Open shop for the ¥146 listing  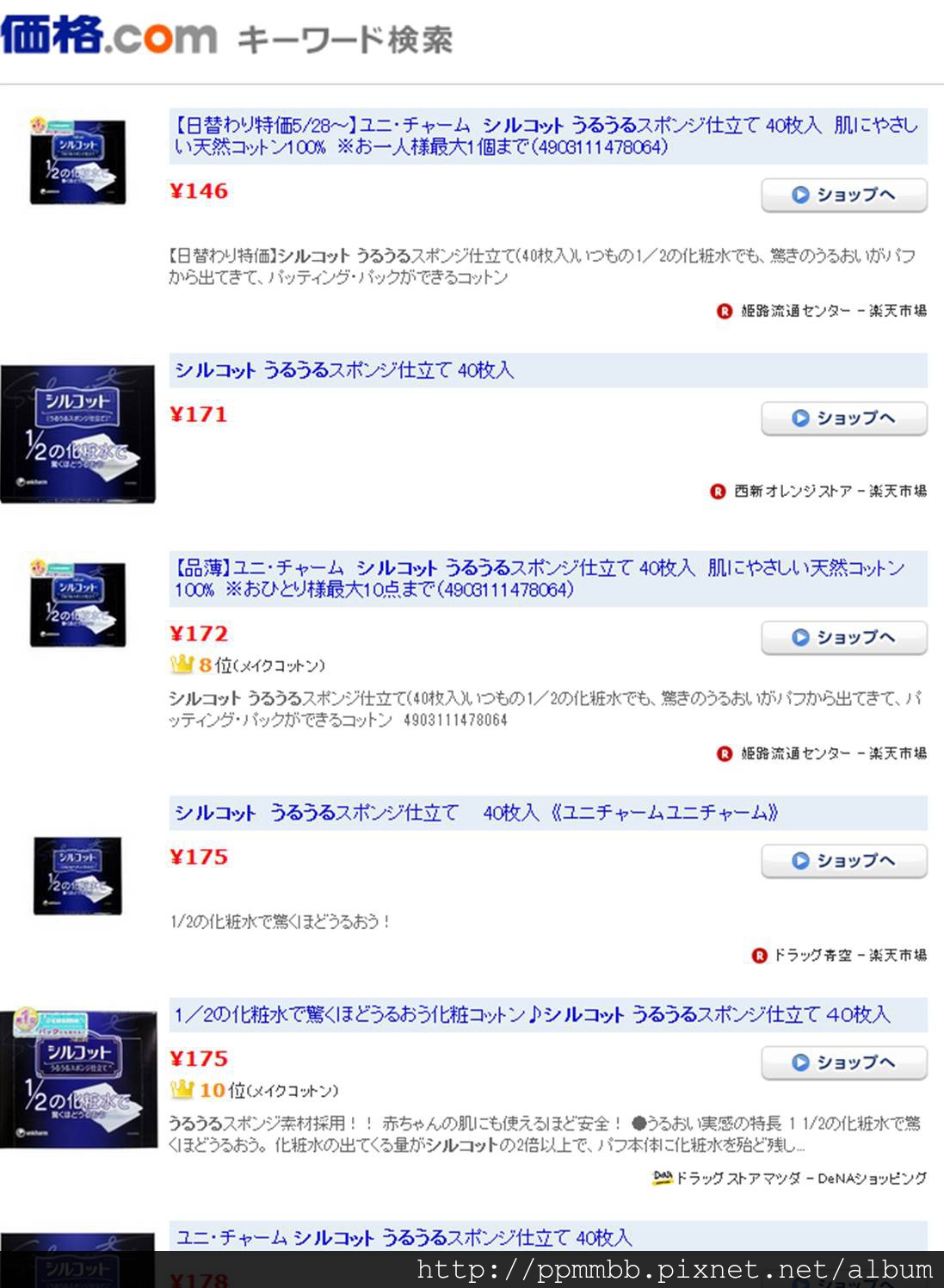point(843,195)
